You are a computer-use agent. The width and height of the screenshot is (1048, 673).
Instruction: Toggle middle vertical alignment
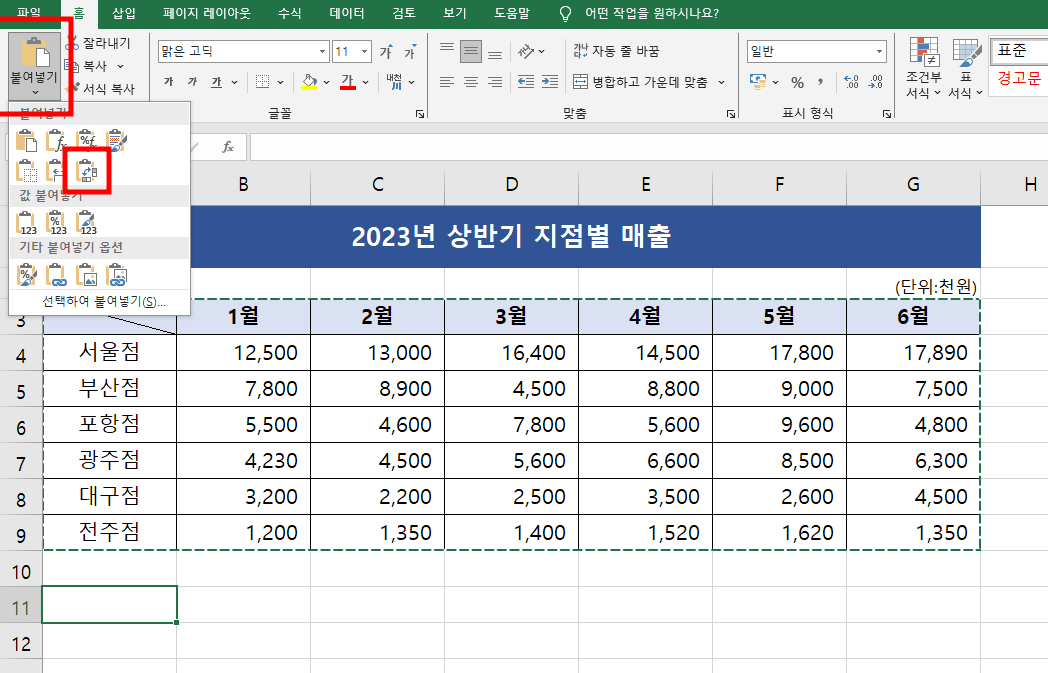pos(471,51)
